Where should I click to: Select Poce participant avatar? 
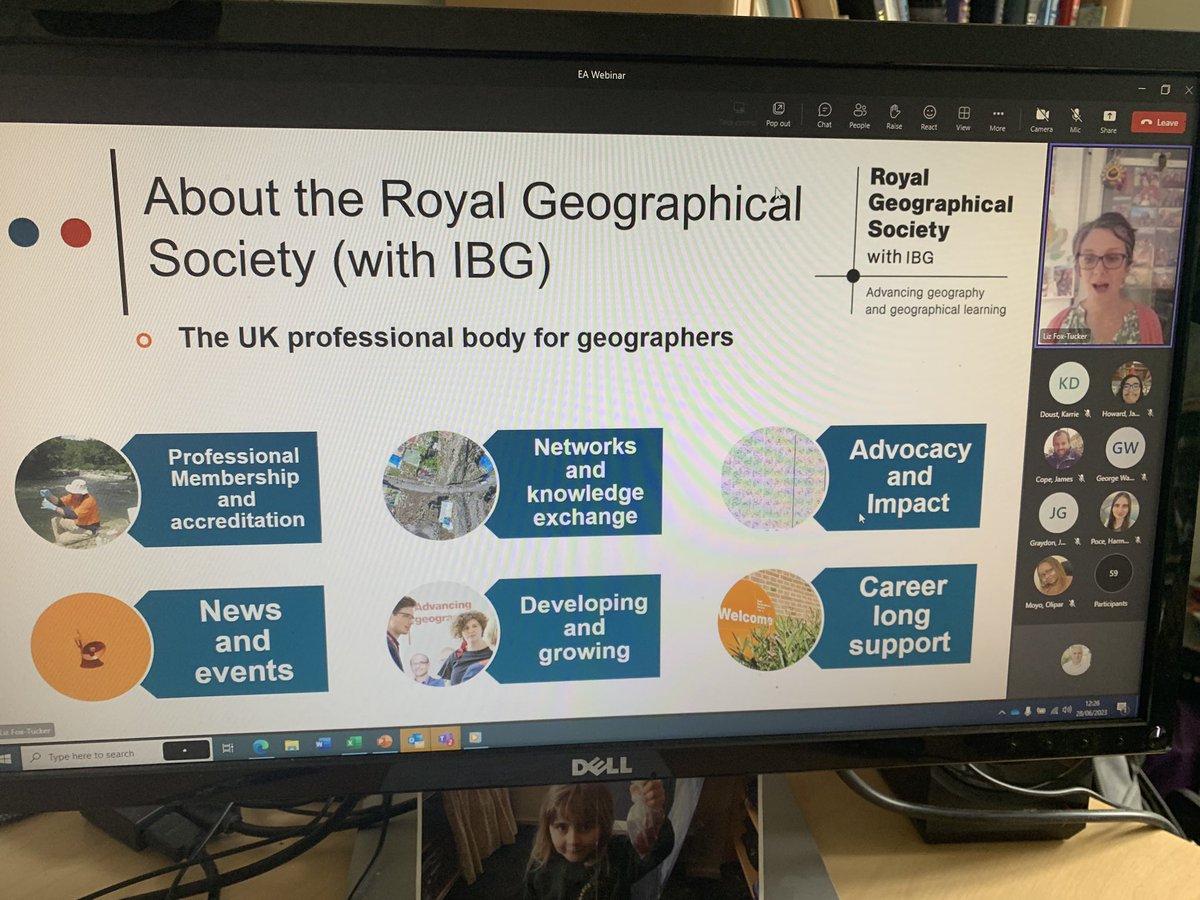point(1119,511)
